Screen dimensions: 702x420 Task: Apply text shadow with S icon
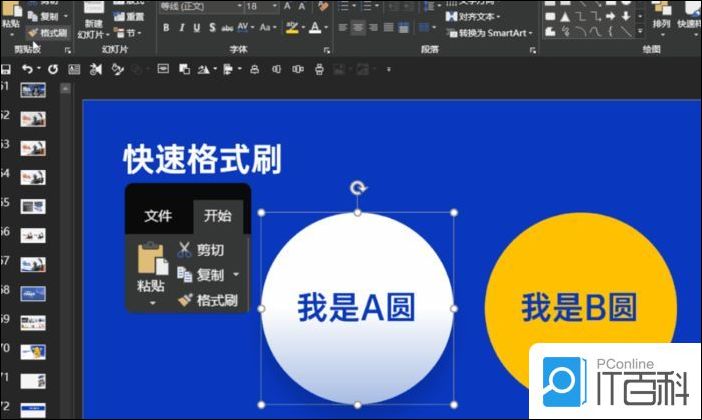point(212,28)
